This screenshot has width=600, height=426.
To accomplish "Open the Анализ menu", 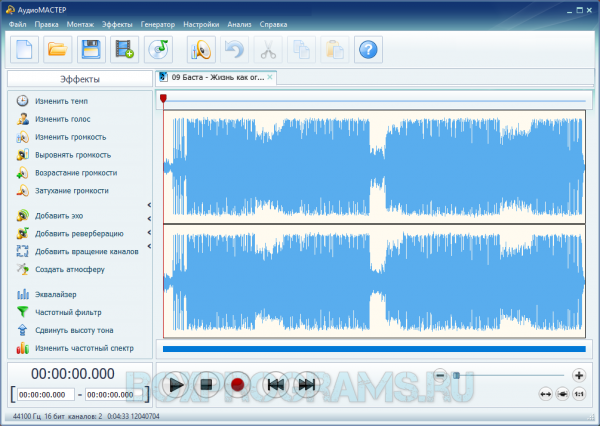I will [239, 24].
